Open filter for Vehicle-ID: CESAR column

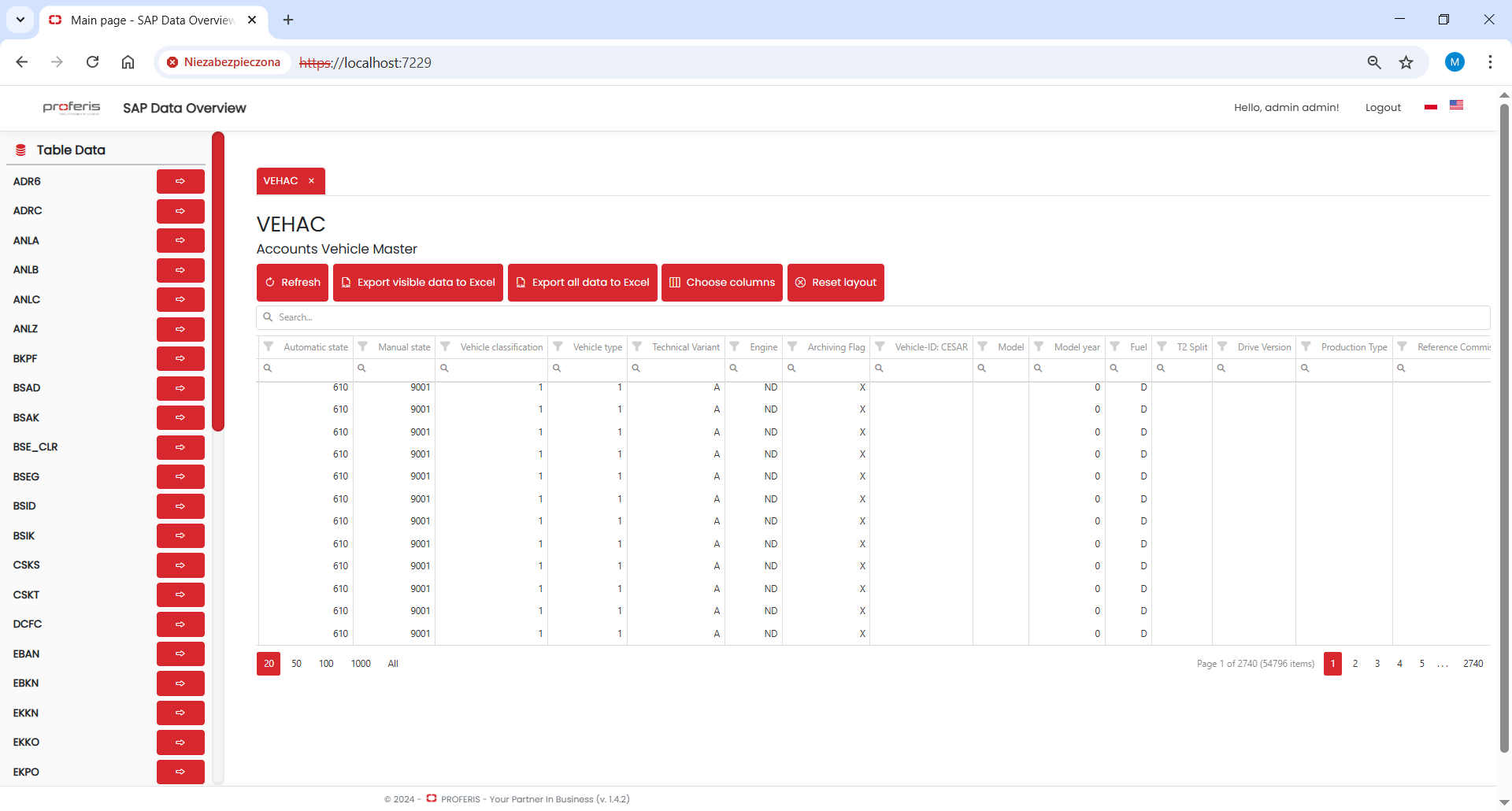pyautogui.click(x=880, y=346)
